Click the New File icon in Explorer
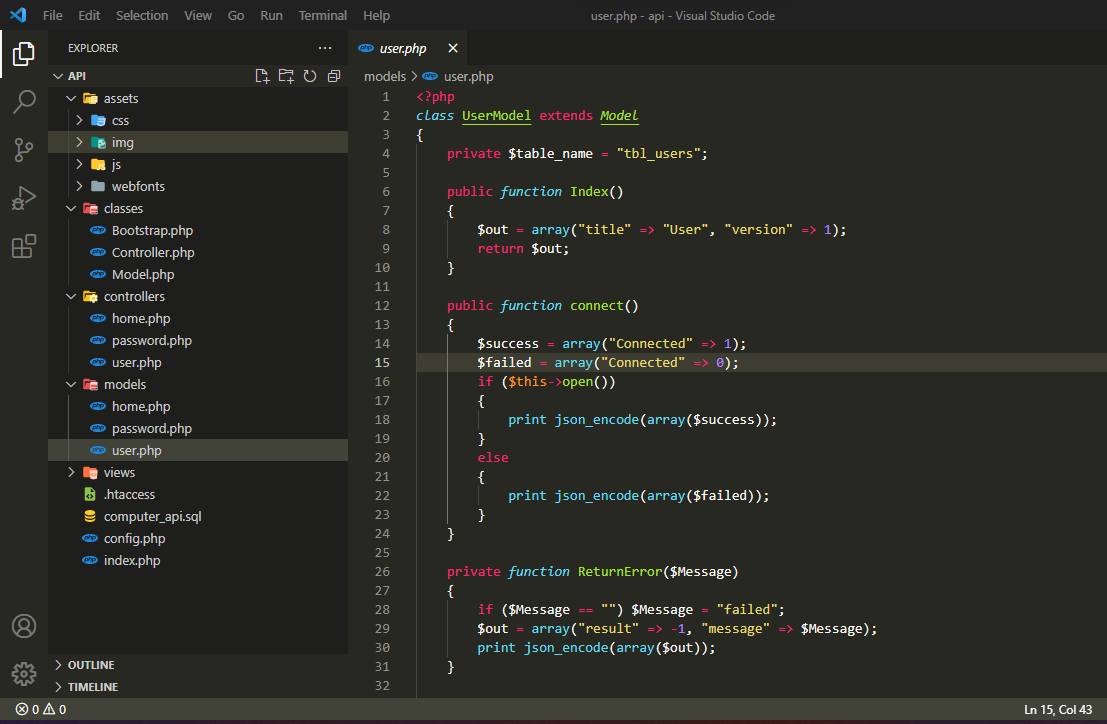 tap(262, 76)
